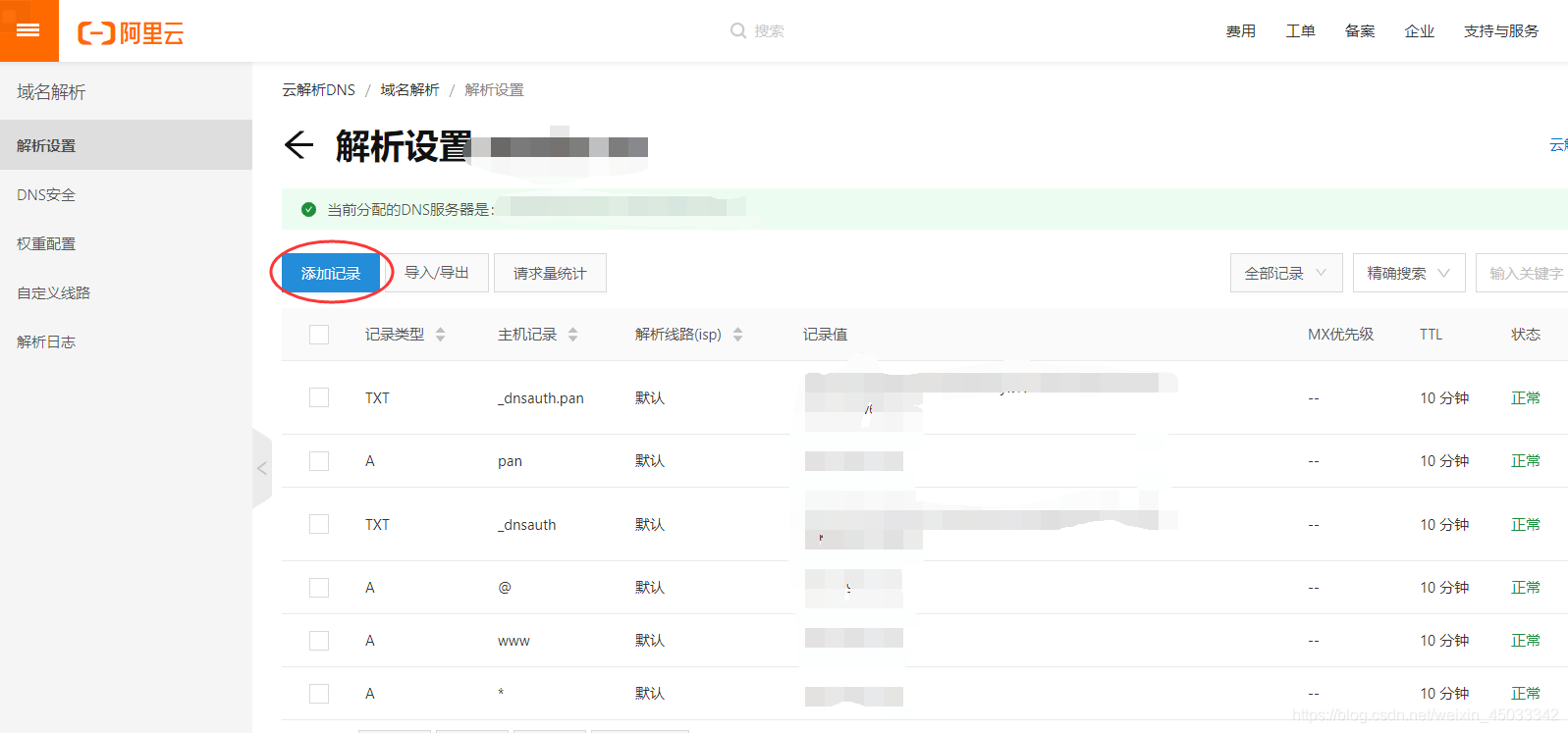
Task: Open the 备案 top menu
Action: point(1360,31)
